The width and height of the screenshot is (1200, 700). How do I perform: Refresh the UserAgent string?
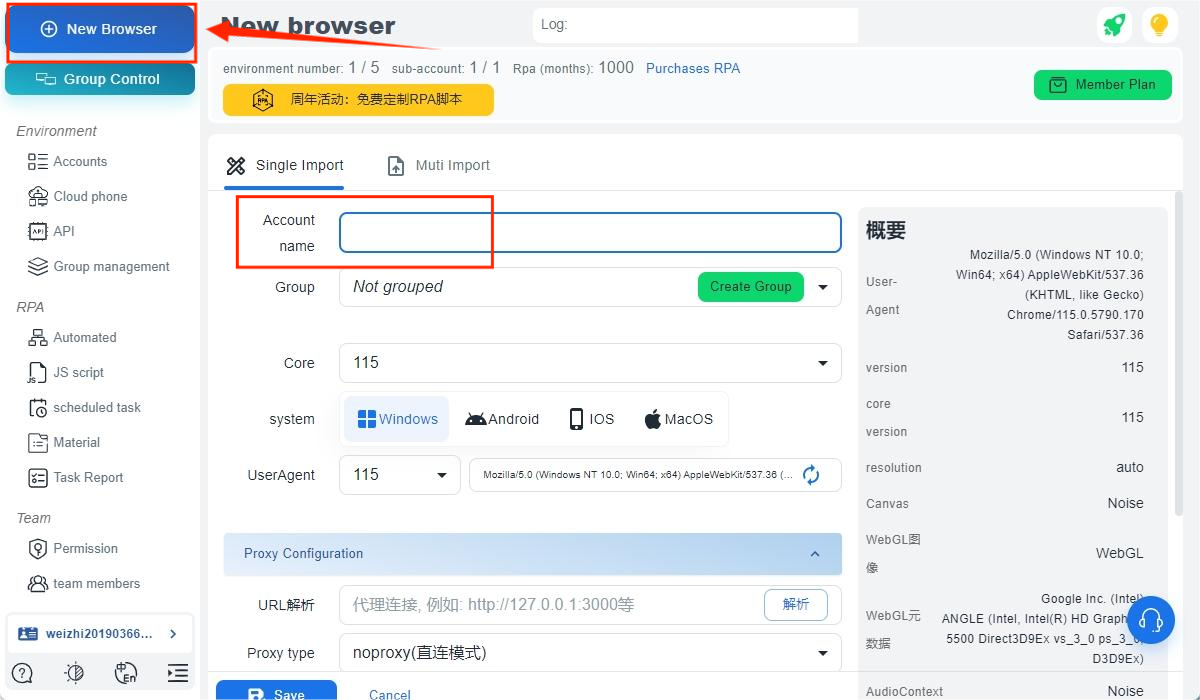click(811, 475)
